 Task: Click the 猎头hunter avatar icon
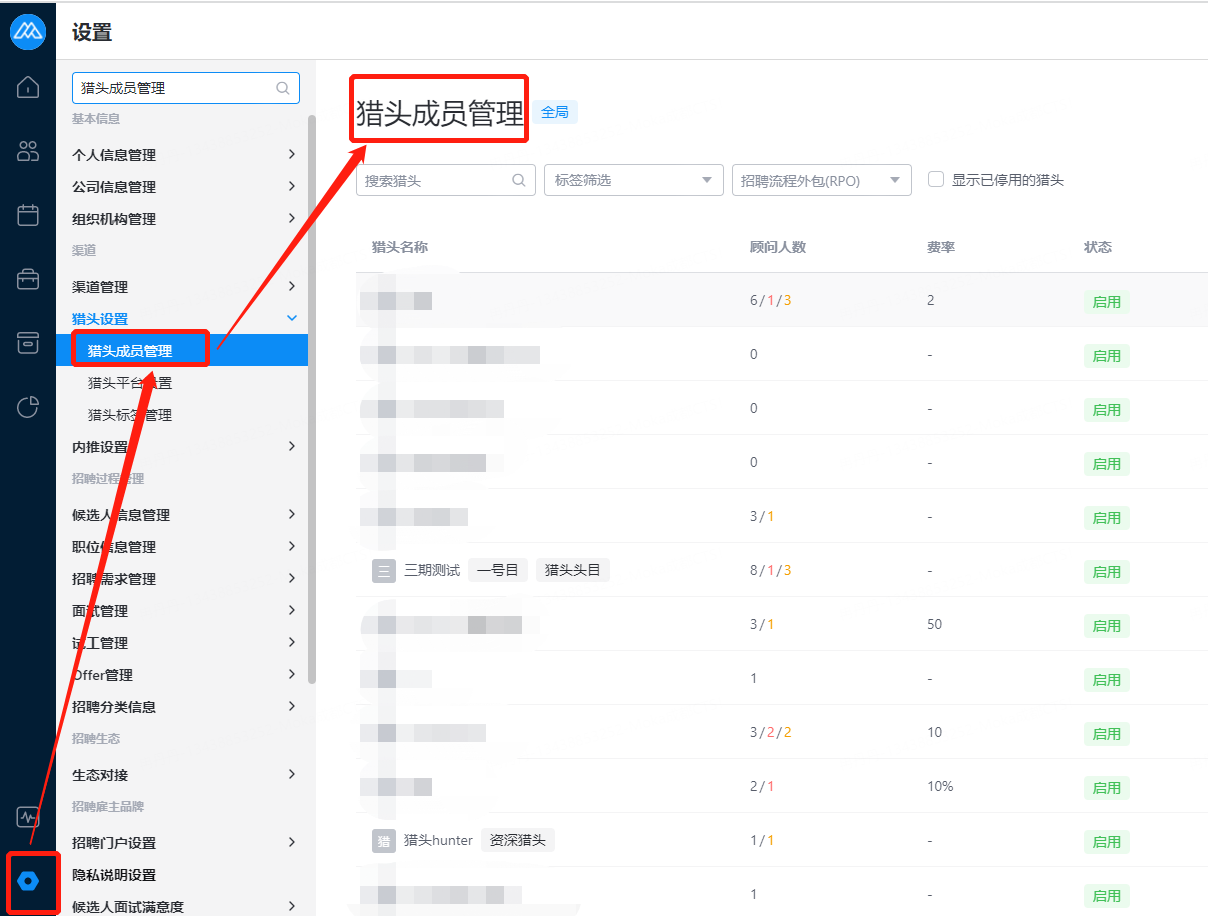[x=384, y=841]
